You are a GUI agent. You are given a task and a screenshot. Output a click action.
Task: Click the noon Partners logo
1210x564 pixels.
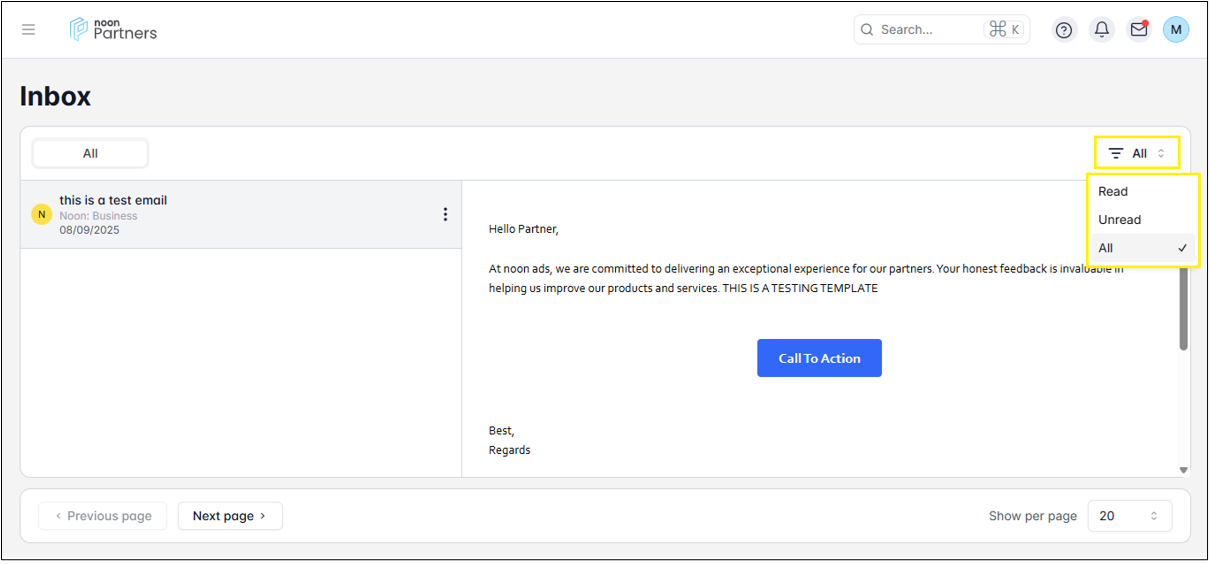(113, 30)
